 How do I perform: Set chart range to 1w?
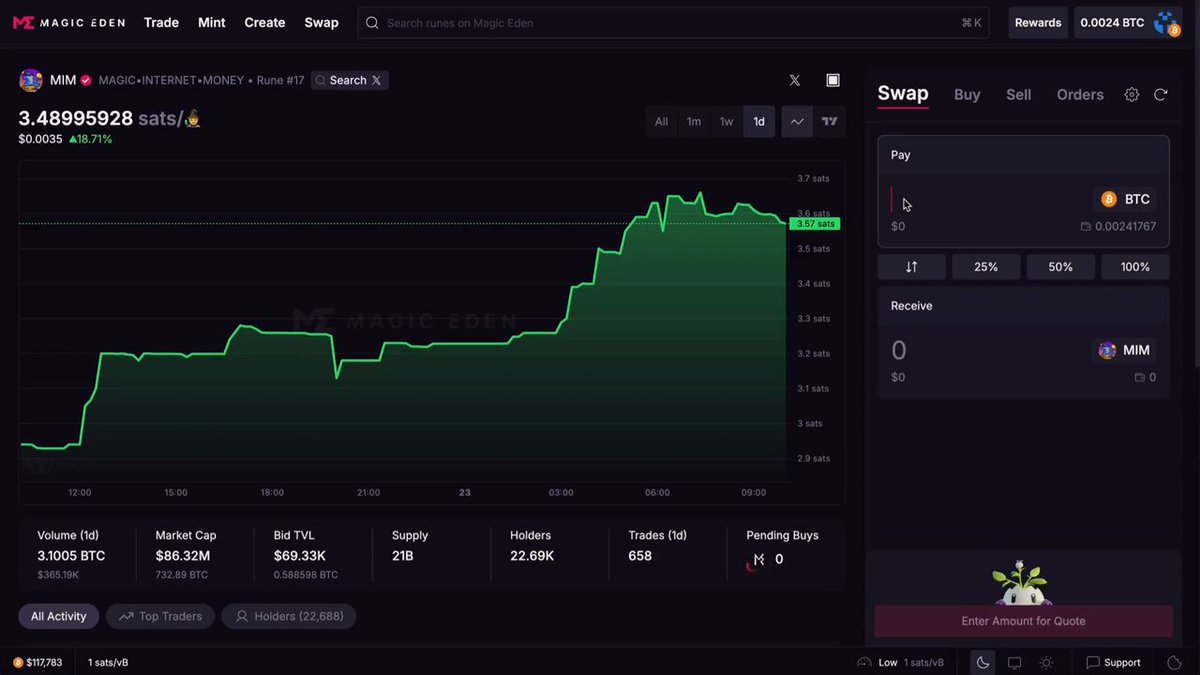(x=726, y=121)
